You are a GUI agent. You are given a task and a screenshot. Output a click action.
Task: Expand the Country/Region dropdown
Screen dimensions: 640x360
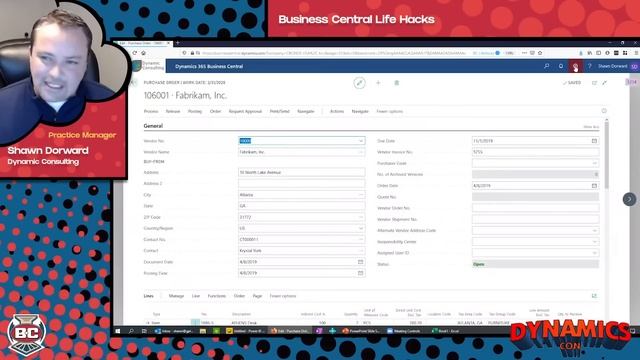361,229
